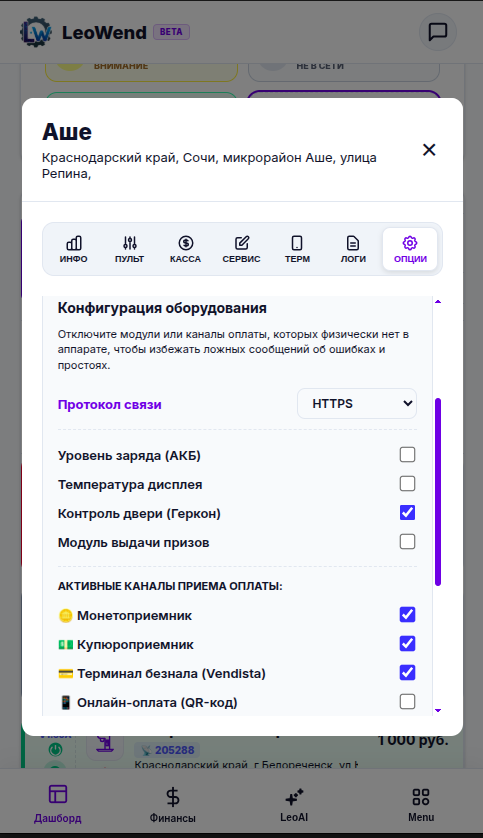Click the Уровень заряда (АКБ) label

129,456
